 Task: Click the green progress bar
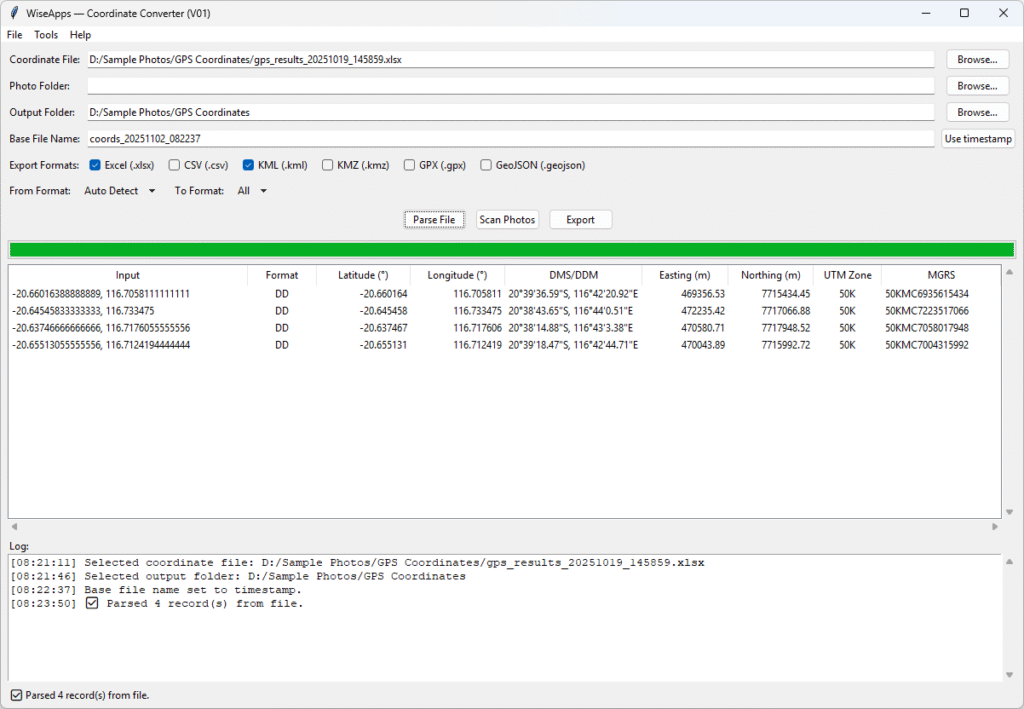(x=512, y=248)
